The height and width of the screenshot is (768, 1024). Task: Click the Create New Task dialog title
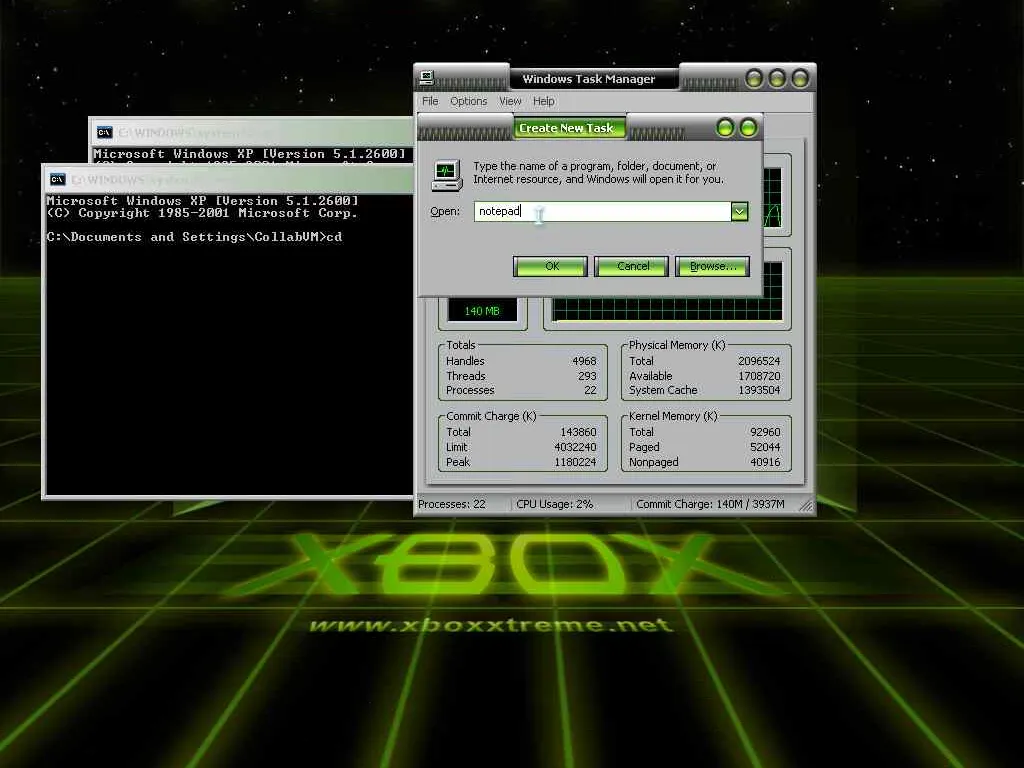coord(566,128)
